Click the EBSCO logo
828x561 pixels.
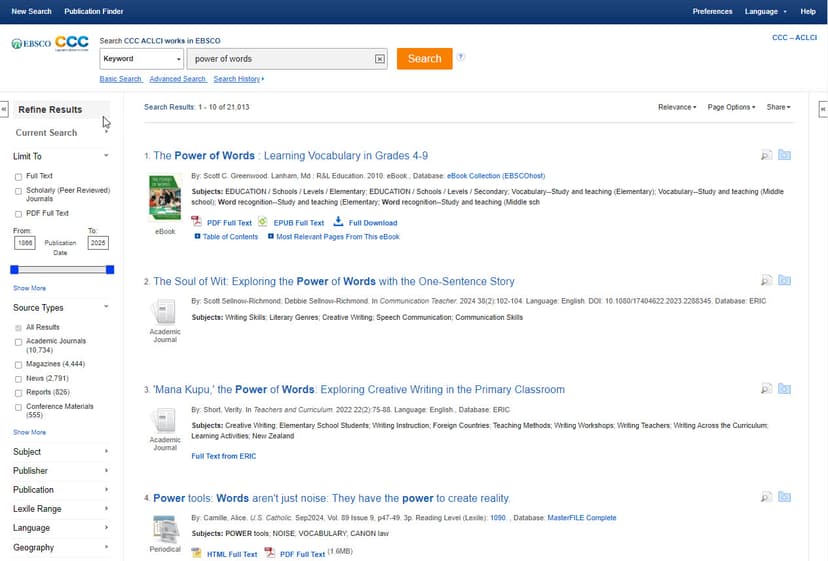point(31,43)
